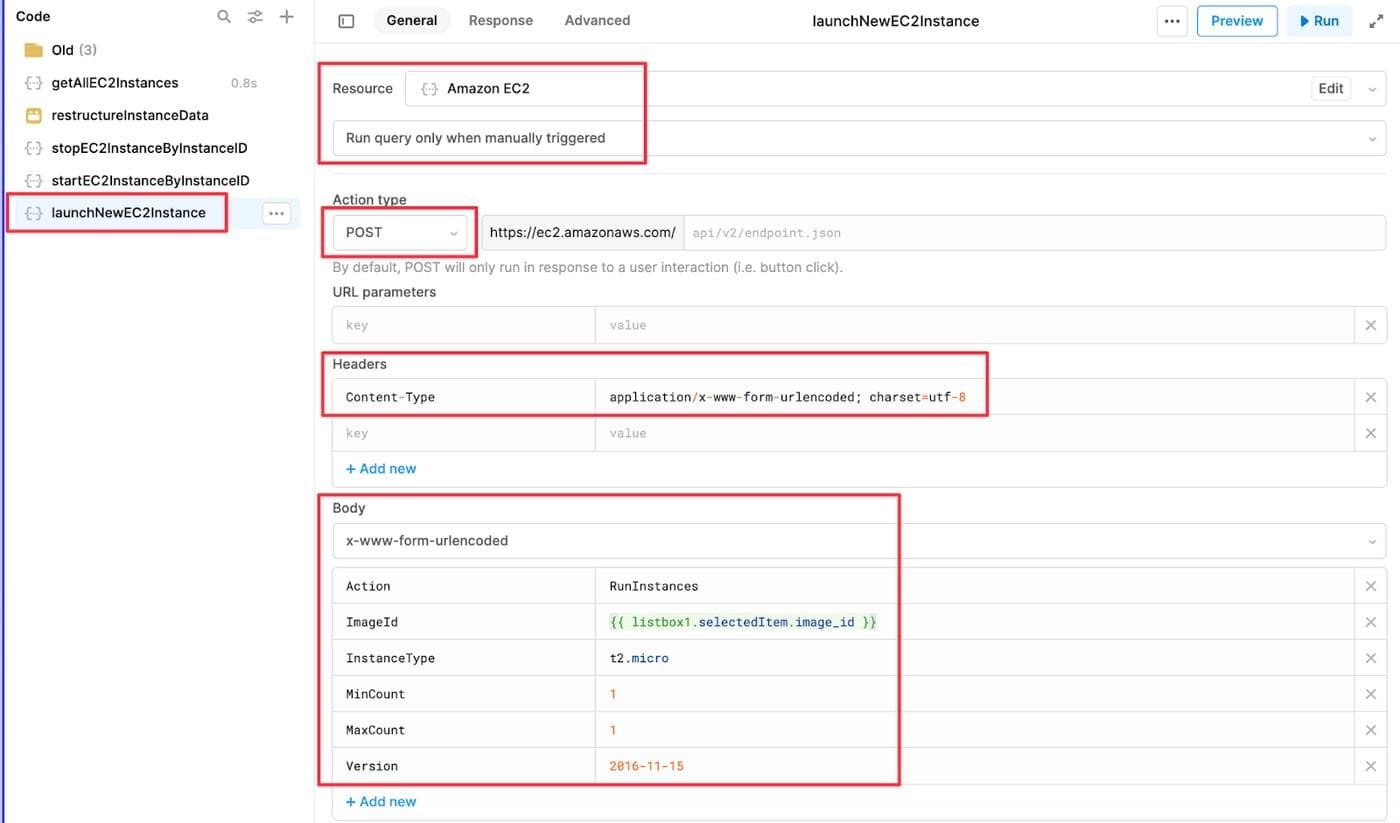This screenshot has width=1400, height=823.
Task: Open the overflow menu left of Preview
Action: pos(1171,20)
